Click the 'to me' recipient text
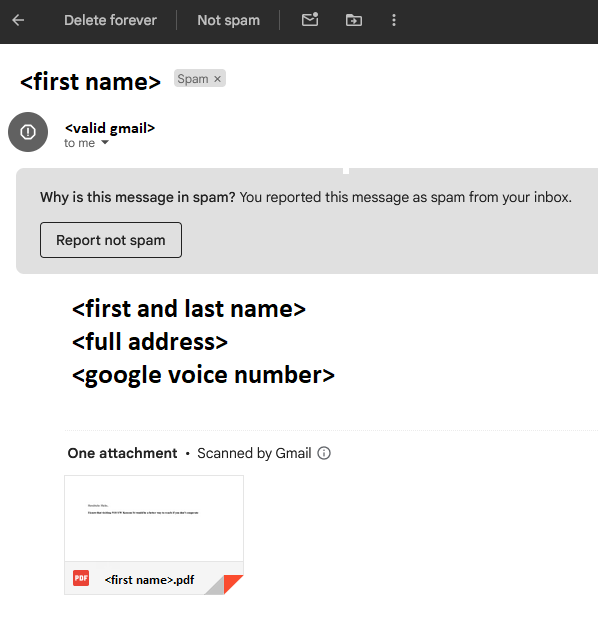The height and width of the screenshot is (622, 612). click(x=79, y=143)
